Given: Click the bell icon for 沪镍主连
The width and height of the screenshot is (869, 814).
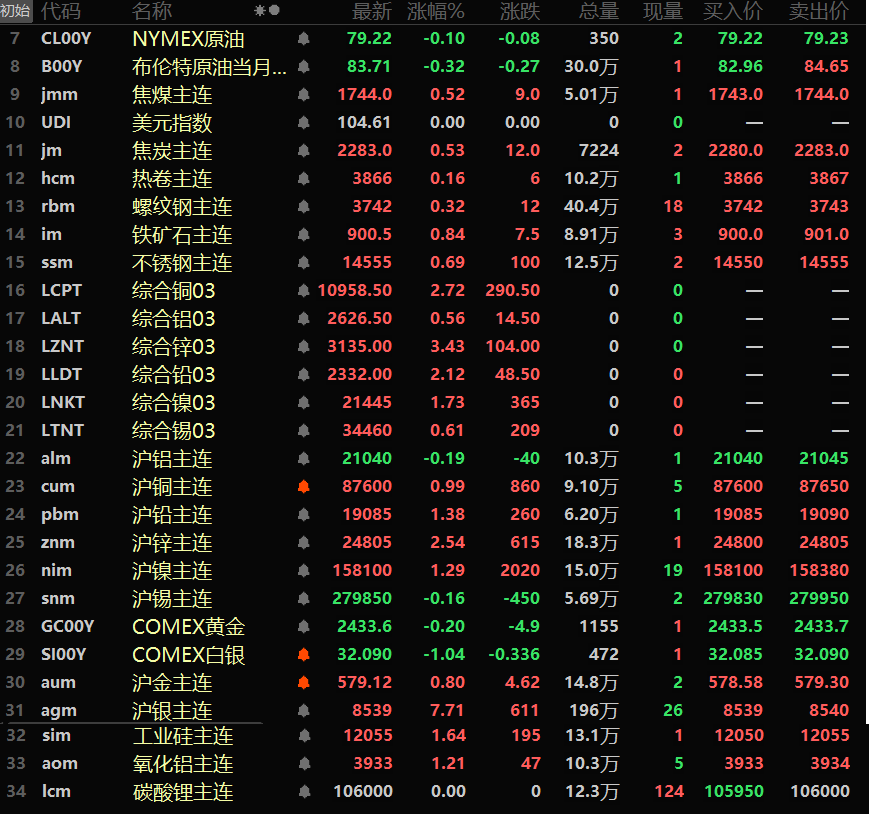Looking at the screenshot, I should click(x=303, y=570).
